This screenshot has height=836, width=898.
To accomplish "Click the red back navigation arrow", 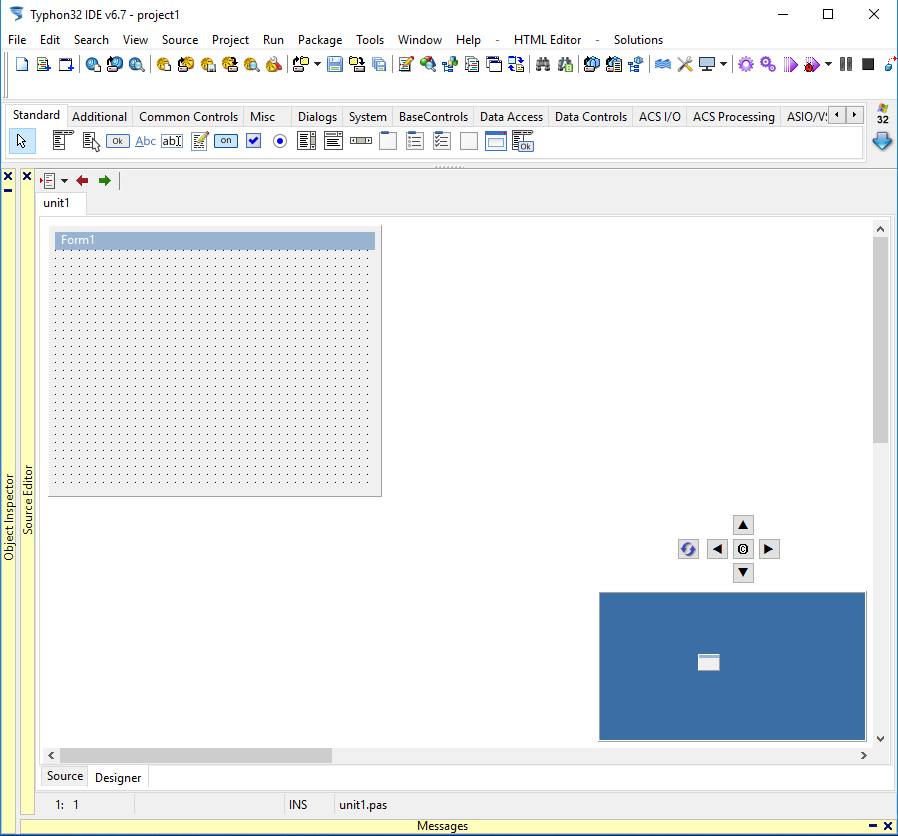I will pos(82,181).
